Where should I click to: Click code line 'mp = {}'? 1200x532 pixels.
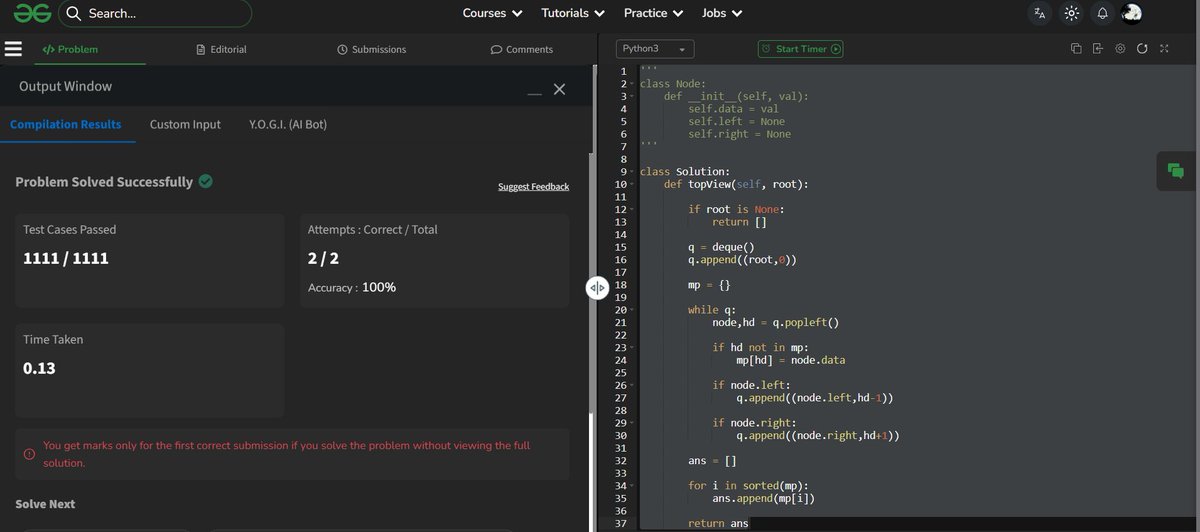(709, 285)
